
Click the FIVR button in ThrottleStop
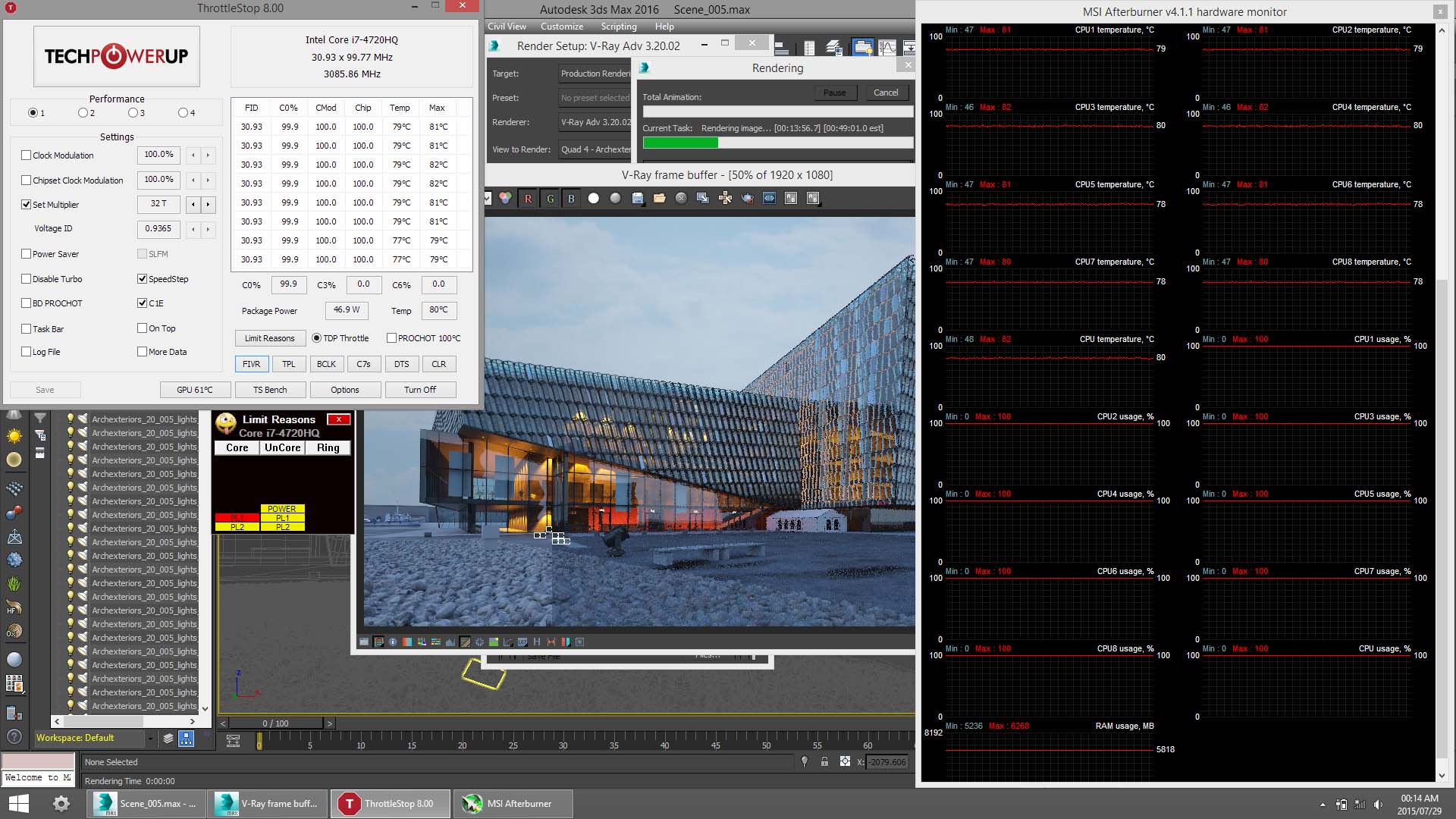[251, 364]
